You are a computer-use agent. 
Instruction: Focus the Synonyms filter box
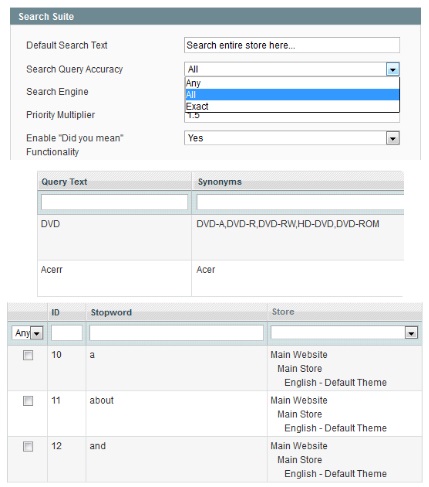point(300,202)
